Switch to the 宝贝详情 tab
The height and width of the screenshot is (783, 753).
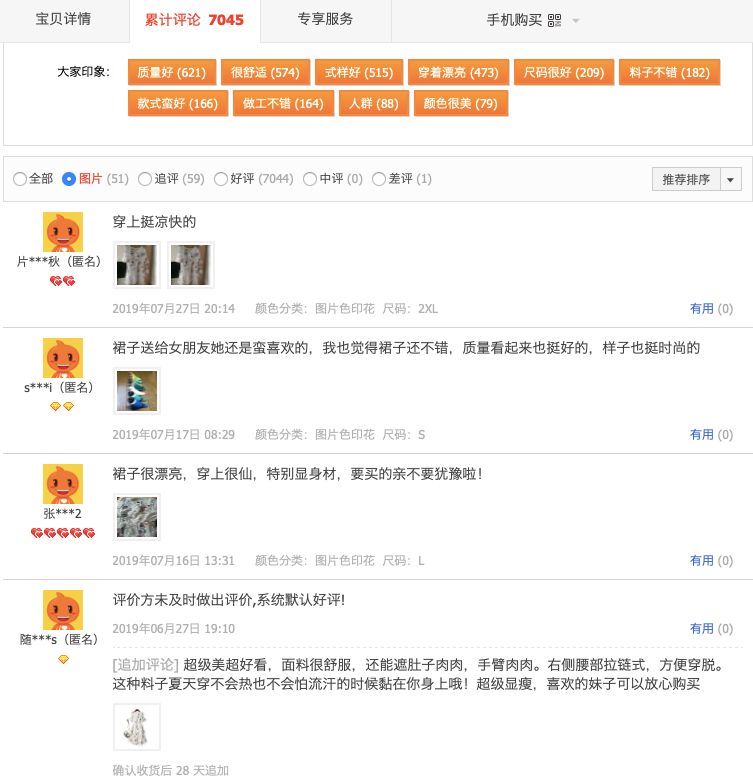(x=63, y=19)
